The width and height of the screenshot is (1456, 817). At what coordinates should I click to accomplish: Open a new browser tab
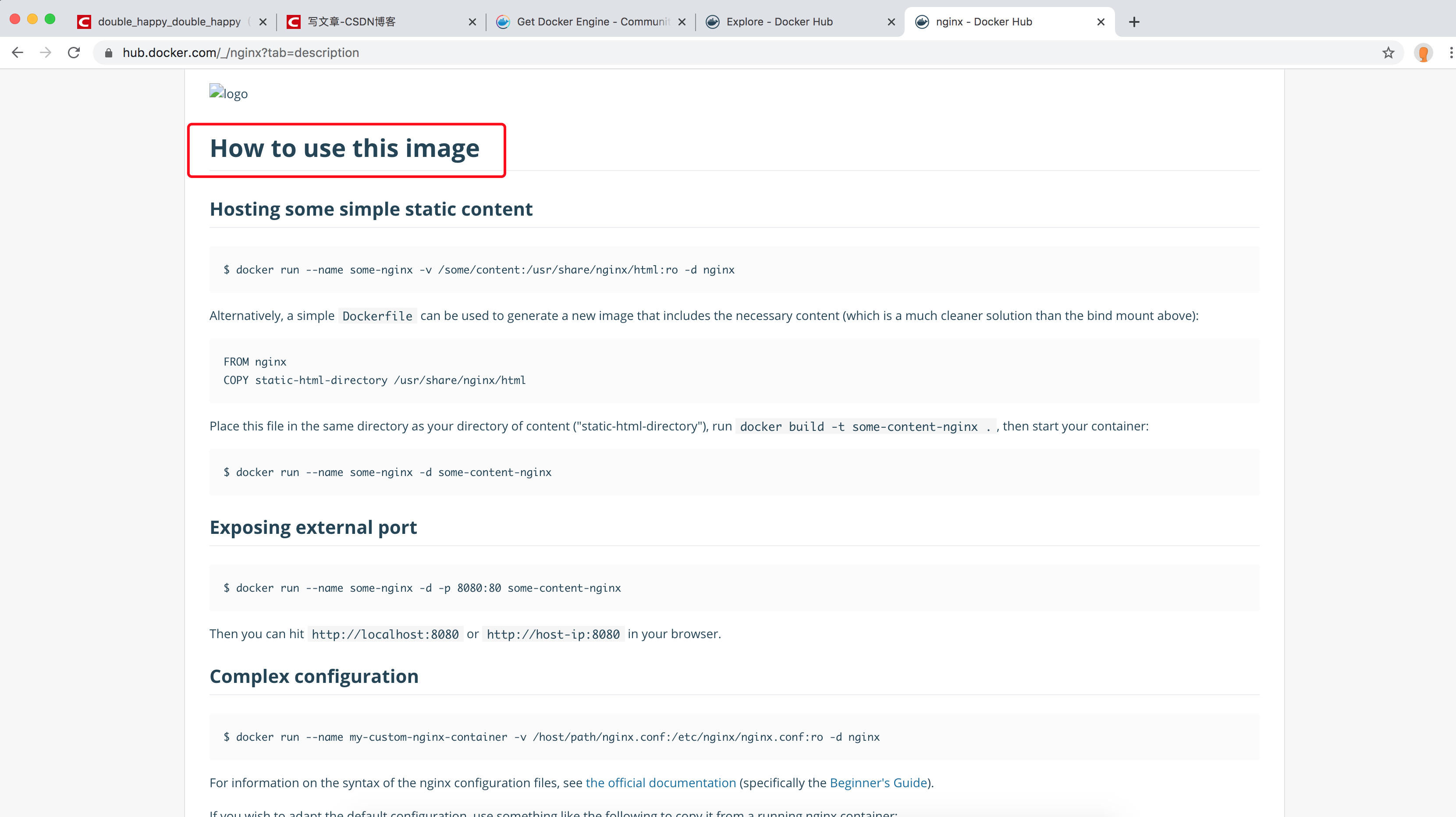tap(1134, 22)
